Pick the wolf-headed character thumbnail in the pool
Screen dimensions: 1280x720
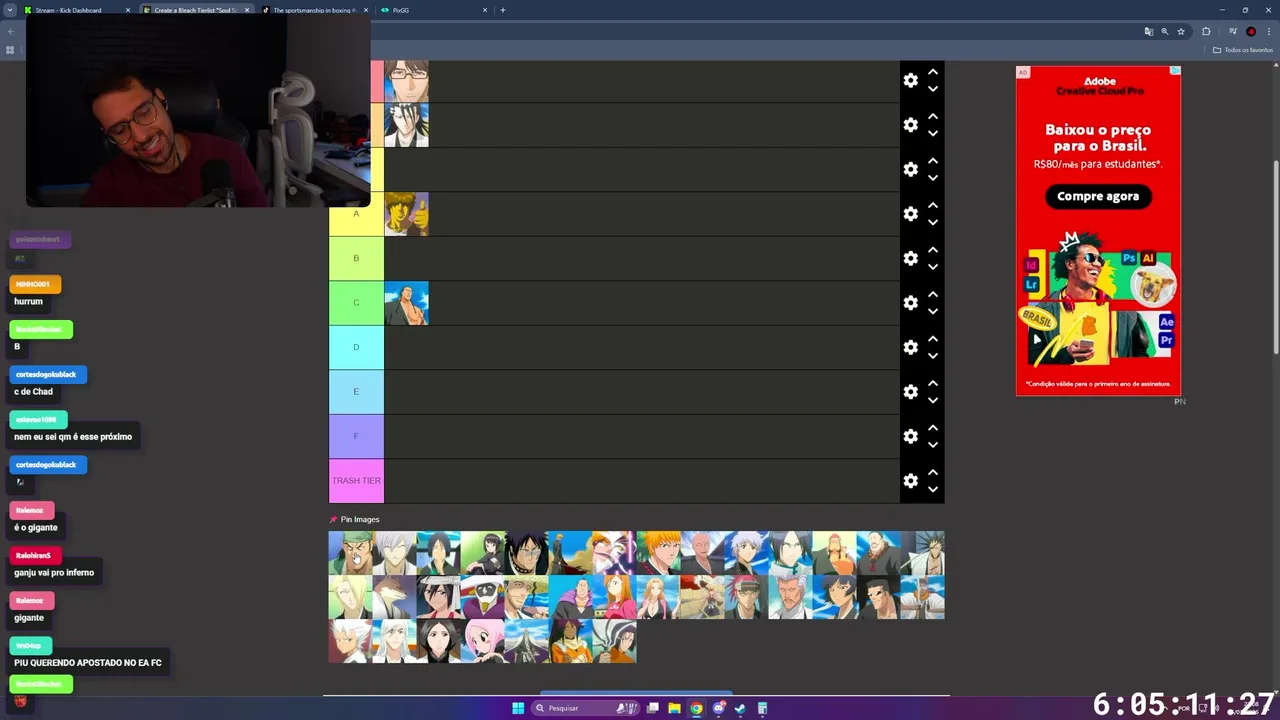click(394, 597)
